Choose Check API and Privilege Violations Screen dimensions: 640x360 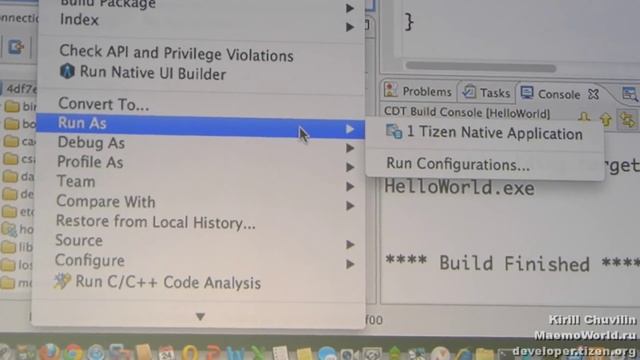[176, 53]
